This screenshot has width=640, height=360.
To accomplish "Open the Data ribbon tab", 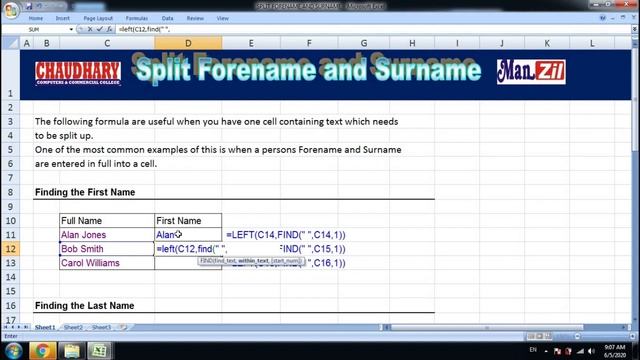I will (x=167, y=18).
